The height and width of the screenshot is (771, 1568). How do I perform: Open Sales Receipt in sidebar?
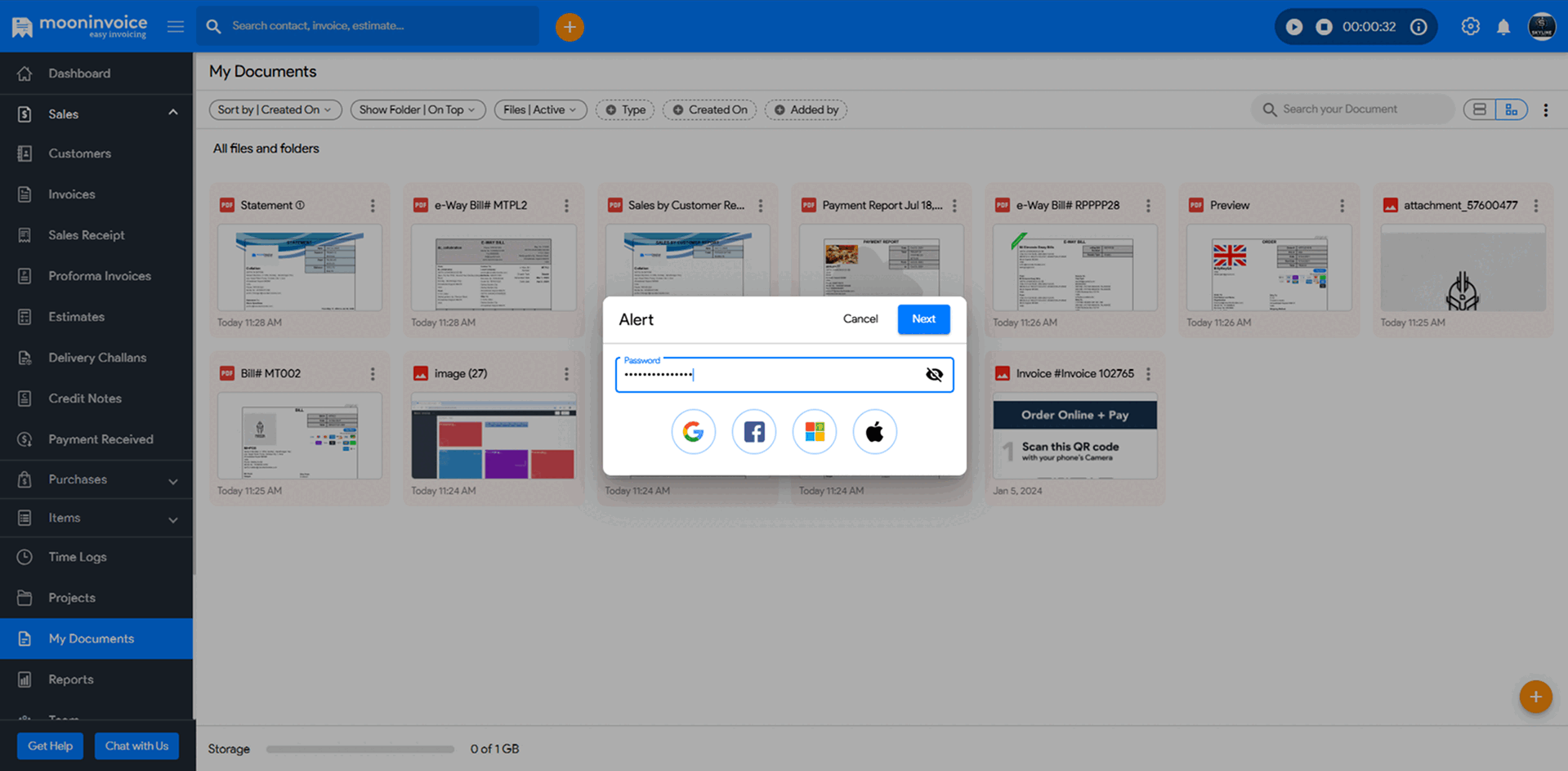coord(96,235)
